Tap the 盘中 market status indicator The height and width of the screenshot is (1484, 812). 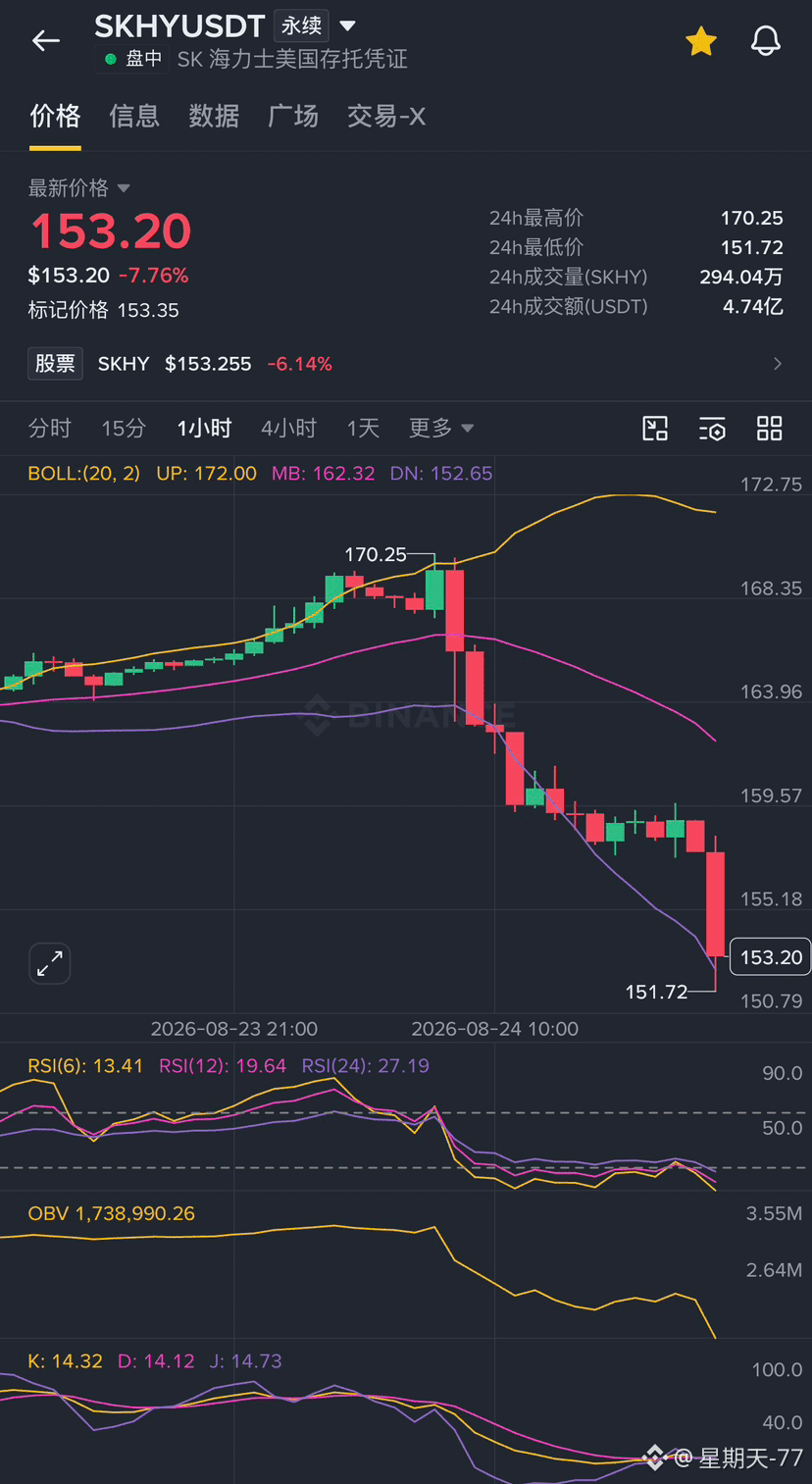pyautogui.click(x=134, y=59)
